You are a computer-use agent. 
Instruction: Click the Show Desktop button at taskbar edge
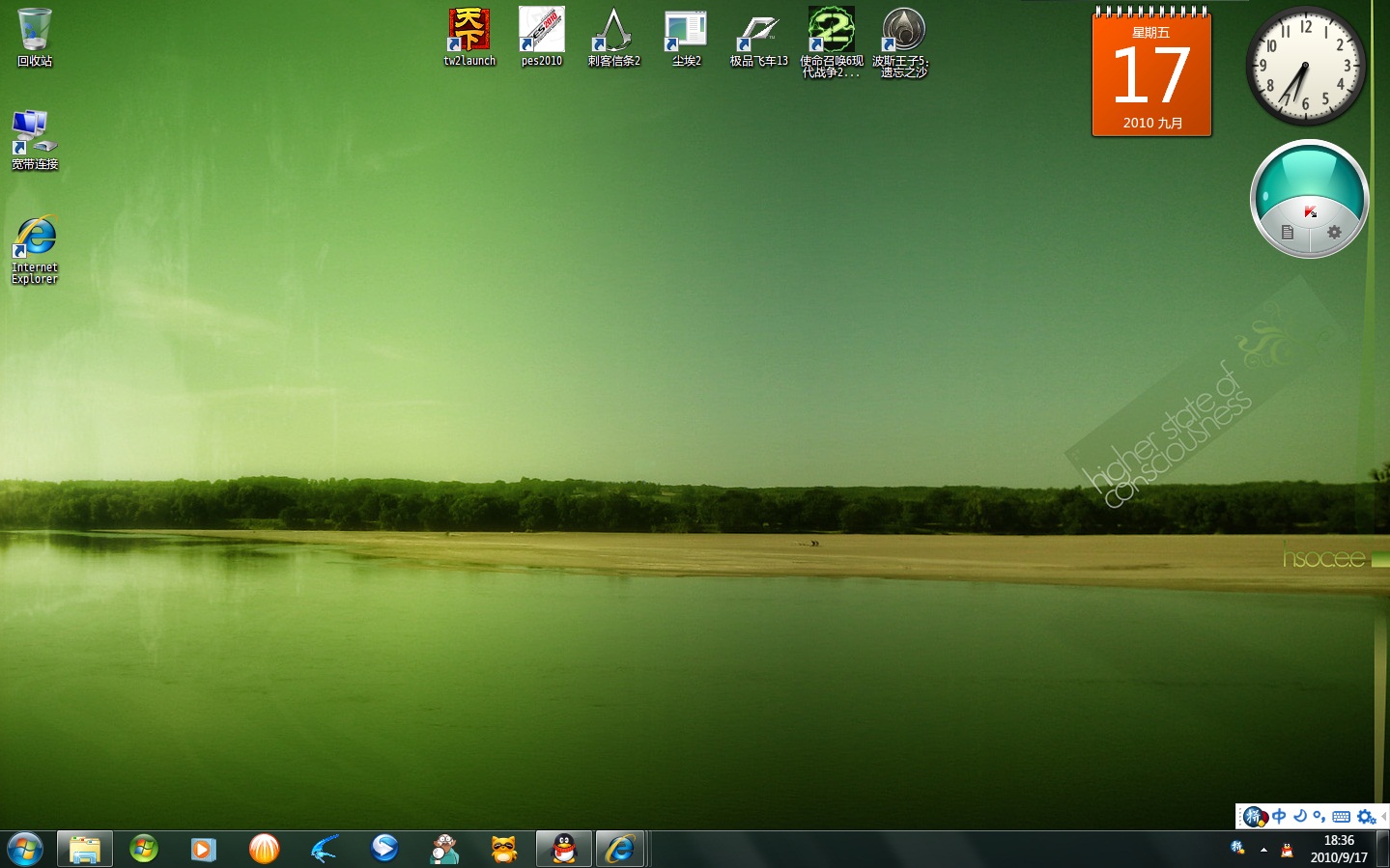[x=1383, y=849]
